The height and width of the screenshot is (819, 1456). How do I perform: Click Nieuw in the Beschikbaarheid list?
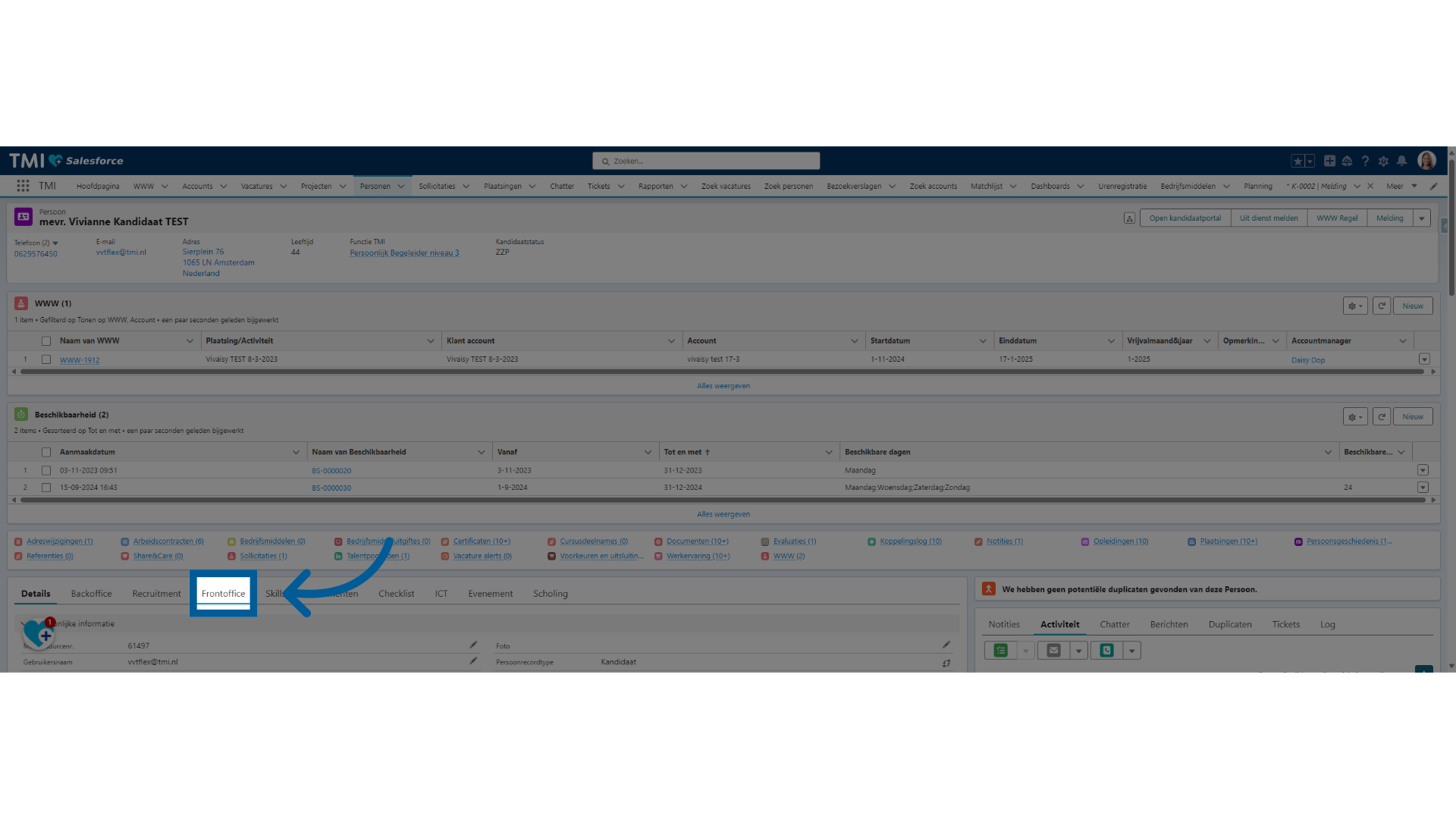(x=1413, y=416)
